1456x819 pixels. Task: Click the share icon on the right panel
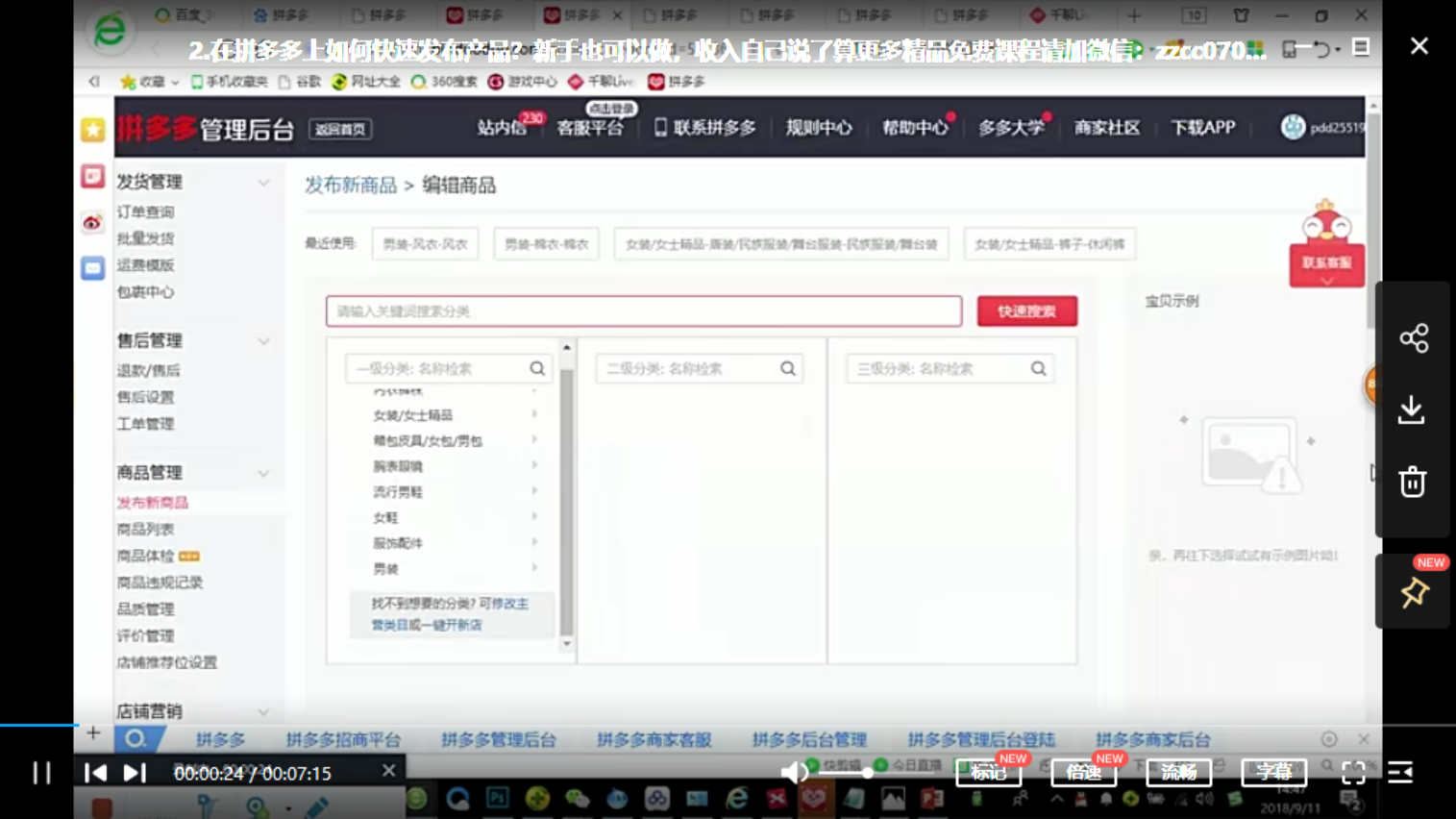(1414, 338)
